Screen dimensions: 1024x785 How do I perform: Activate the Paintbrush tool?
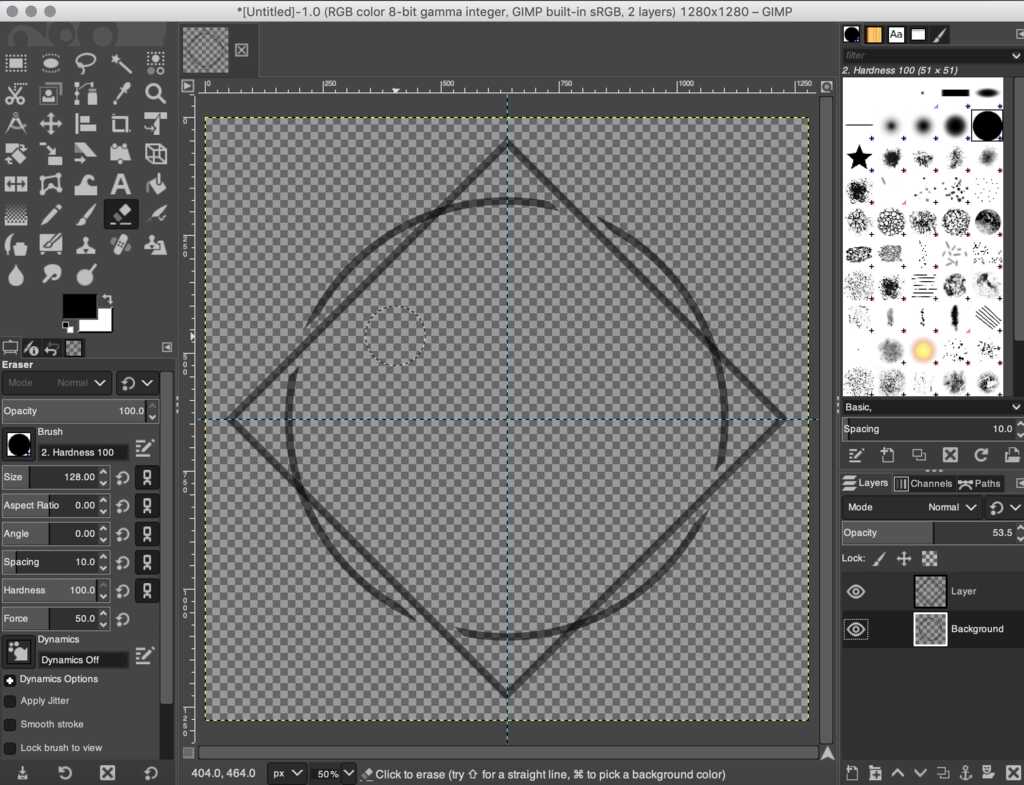click(x=86, y=214)
